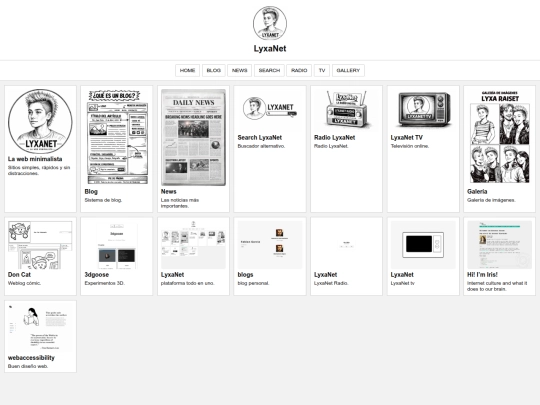Open the Galería card title
540x405 pixels.
477,191
